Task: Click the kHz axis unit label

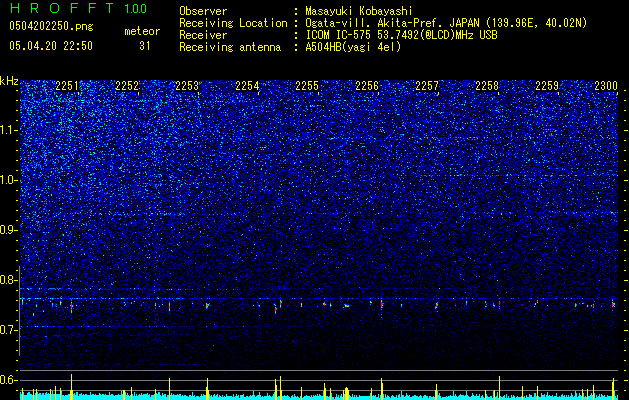Action: pos(9,81)
